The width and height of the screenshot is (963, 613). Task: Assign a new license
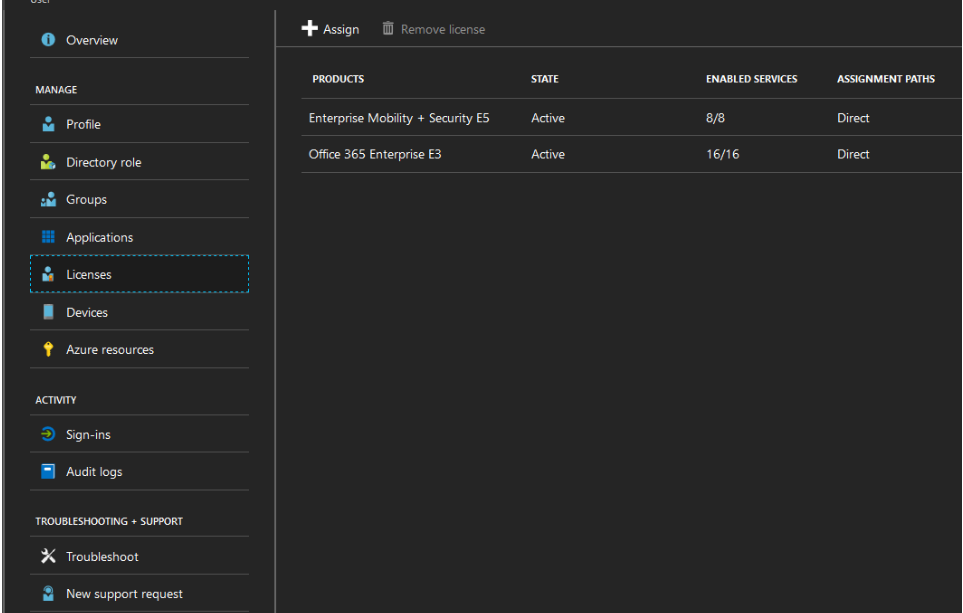[330, 29]
